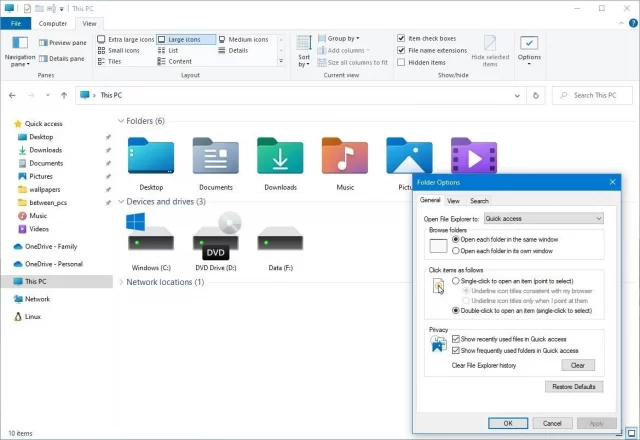
Task: Open the File menu
Action: (x=16, y=24)
